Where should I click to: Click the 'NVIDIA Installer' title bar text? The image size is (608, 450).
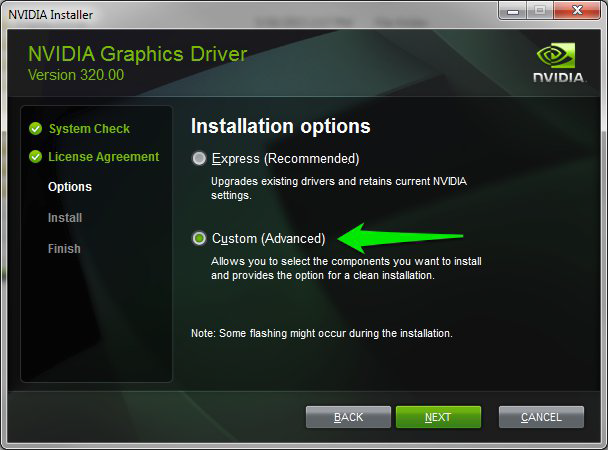tap(51, 15)
